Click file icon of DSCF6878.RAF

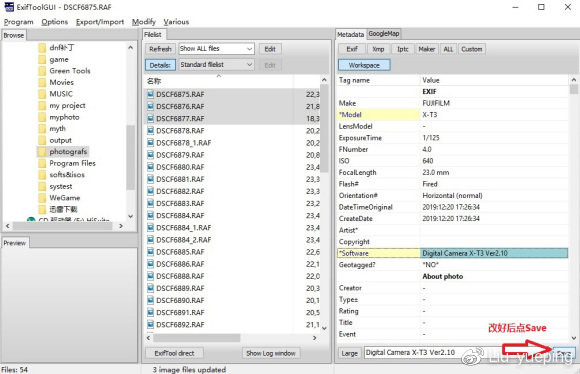coord(151,131)
